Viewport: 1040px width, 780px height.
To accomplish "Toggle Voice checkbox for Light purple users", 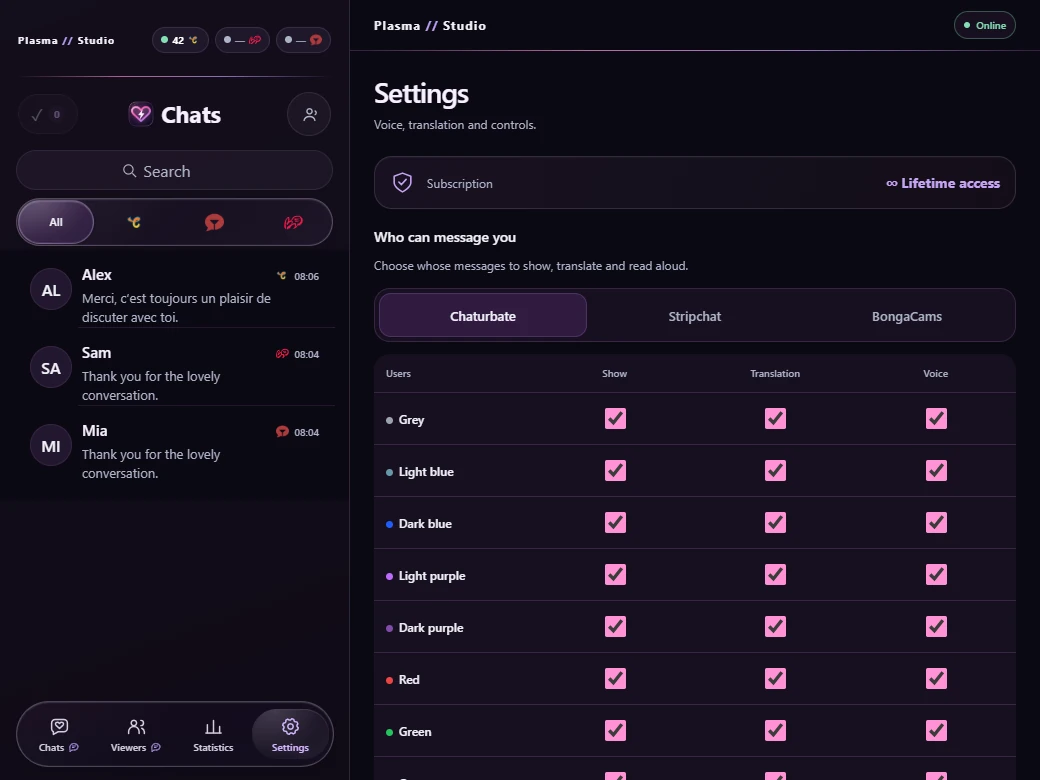I will pos(936,574).
